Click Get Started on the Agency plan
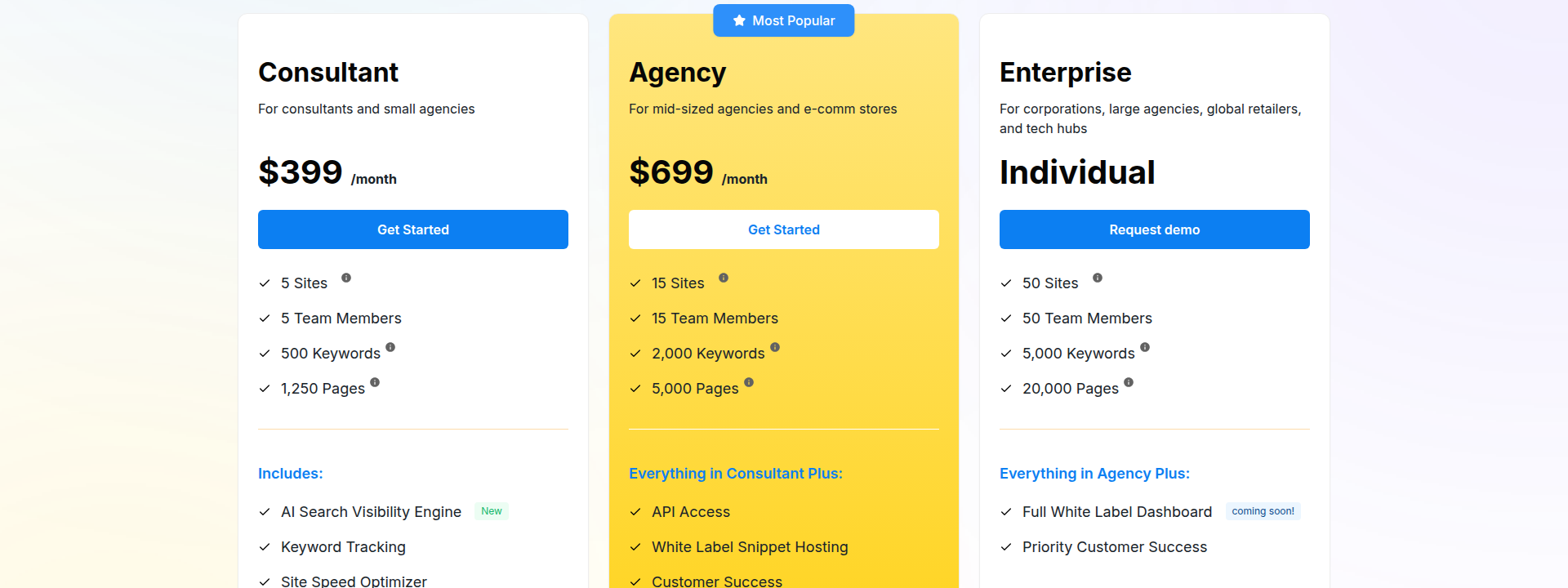This screenshot has height=588, width=1568. tap(783, 229)
